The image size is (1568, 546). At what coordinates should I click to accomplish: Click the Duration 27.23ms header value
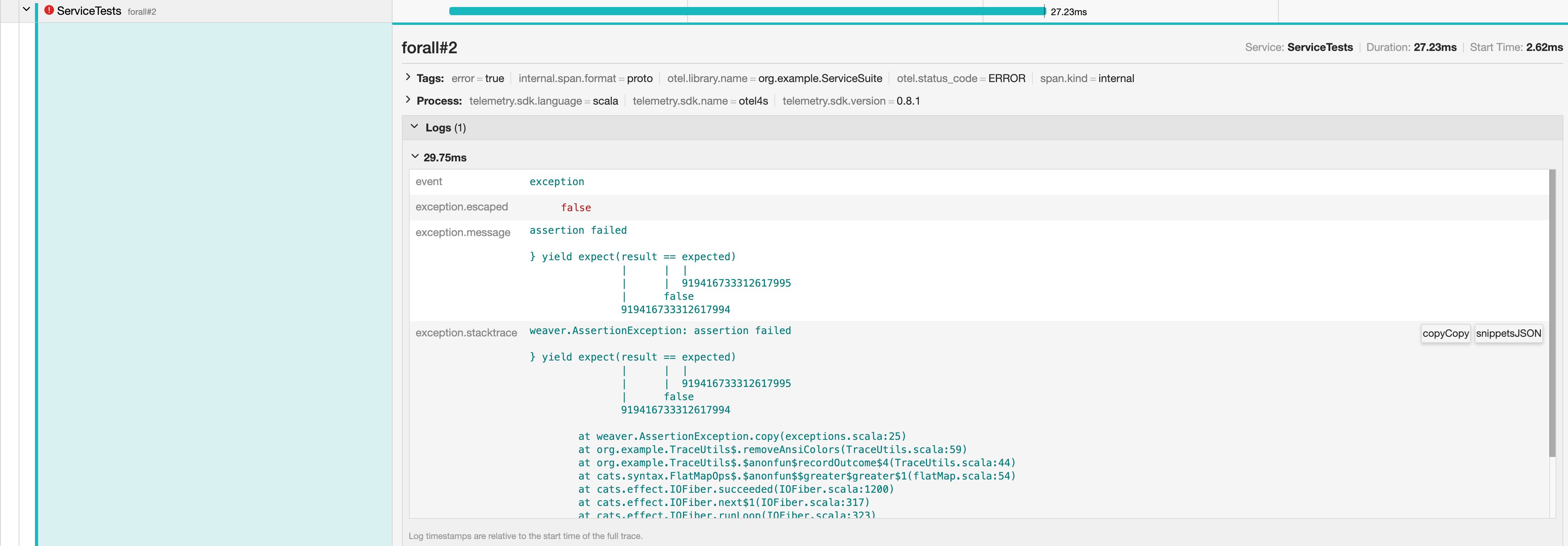[1435, 47]
